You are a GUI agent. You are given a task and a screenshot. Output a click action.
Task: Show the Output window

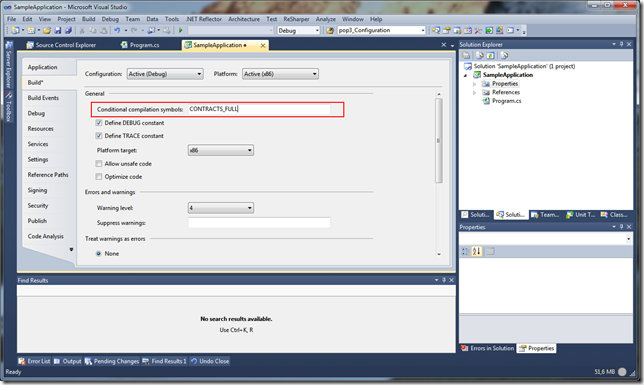pyautogui.click(x=68, y=361)
